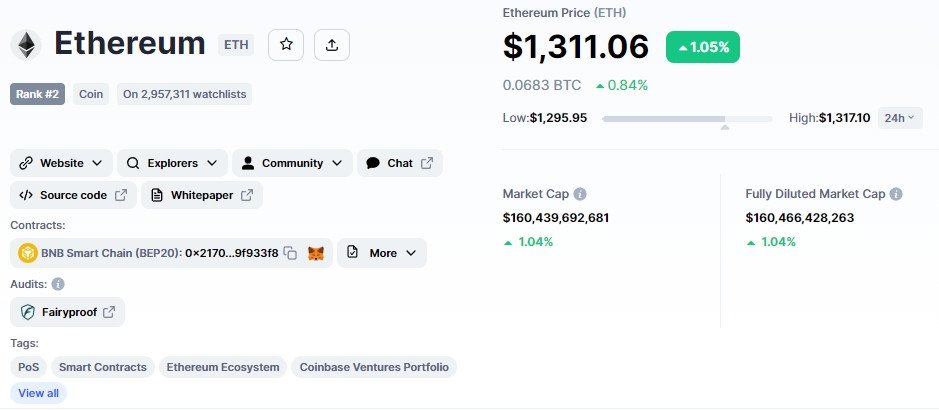
Task: Click the Ethereum logo icon
Action: [x=26, y=45]
